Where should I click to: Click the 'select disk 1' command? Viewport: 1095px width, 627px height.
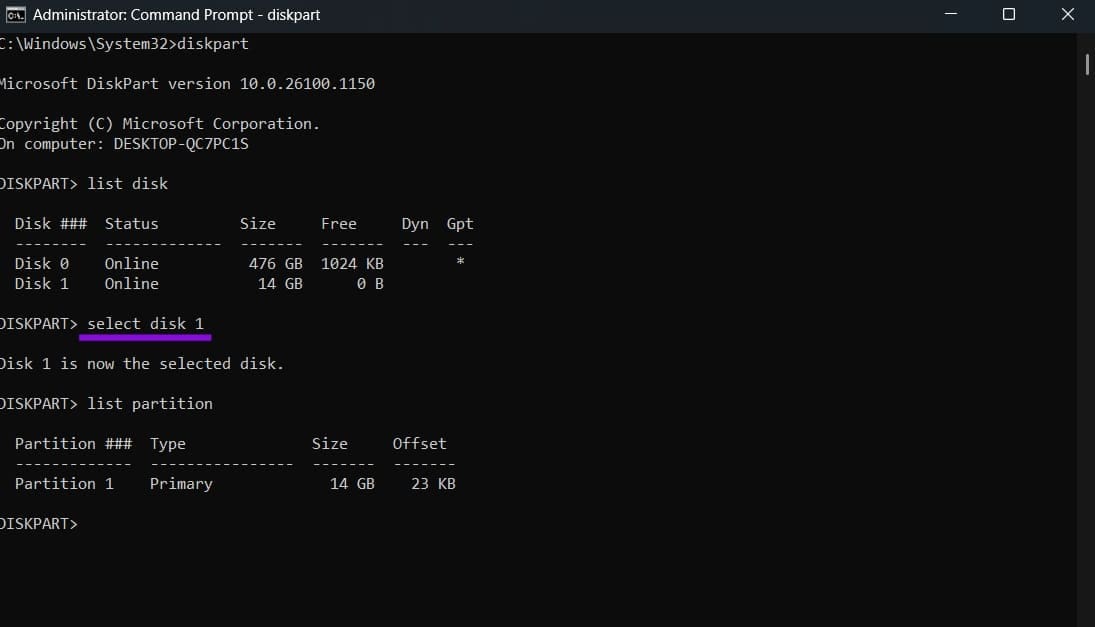[x=145, y=324]
